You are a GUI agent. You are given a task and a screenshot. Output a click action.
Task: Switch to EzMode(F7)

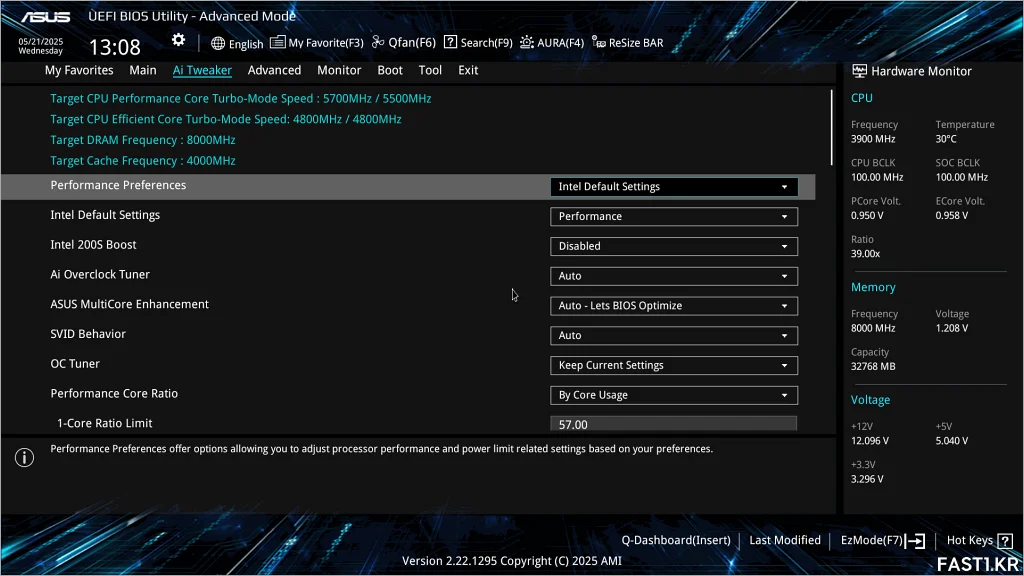click(x=871, y=540)
